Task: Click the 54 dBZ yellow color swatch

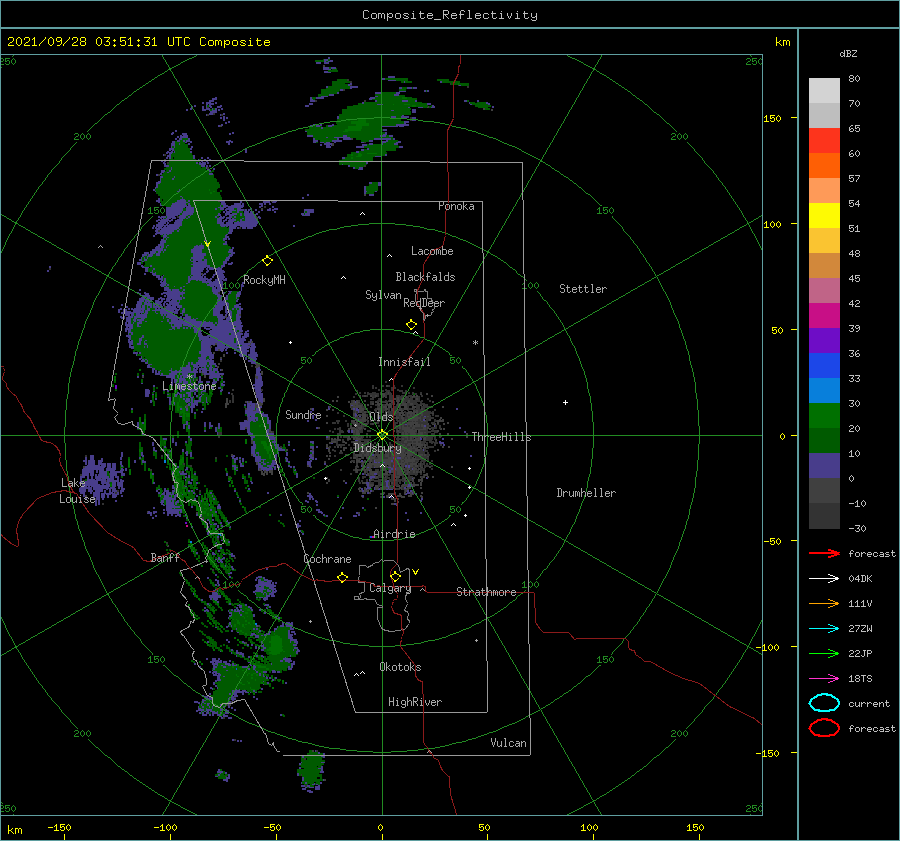Action: pos(824,216)
